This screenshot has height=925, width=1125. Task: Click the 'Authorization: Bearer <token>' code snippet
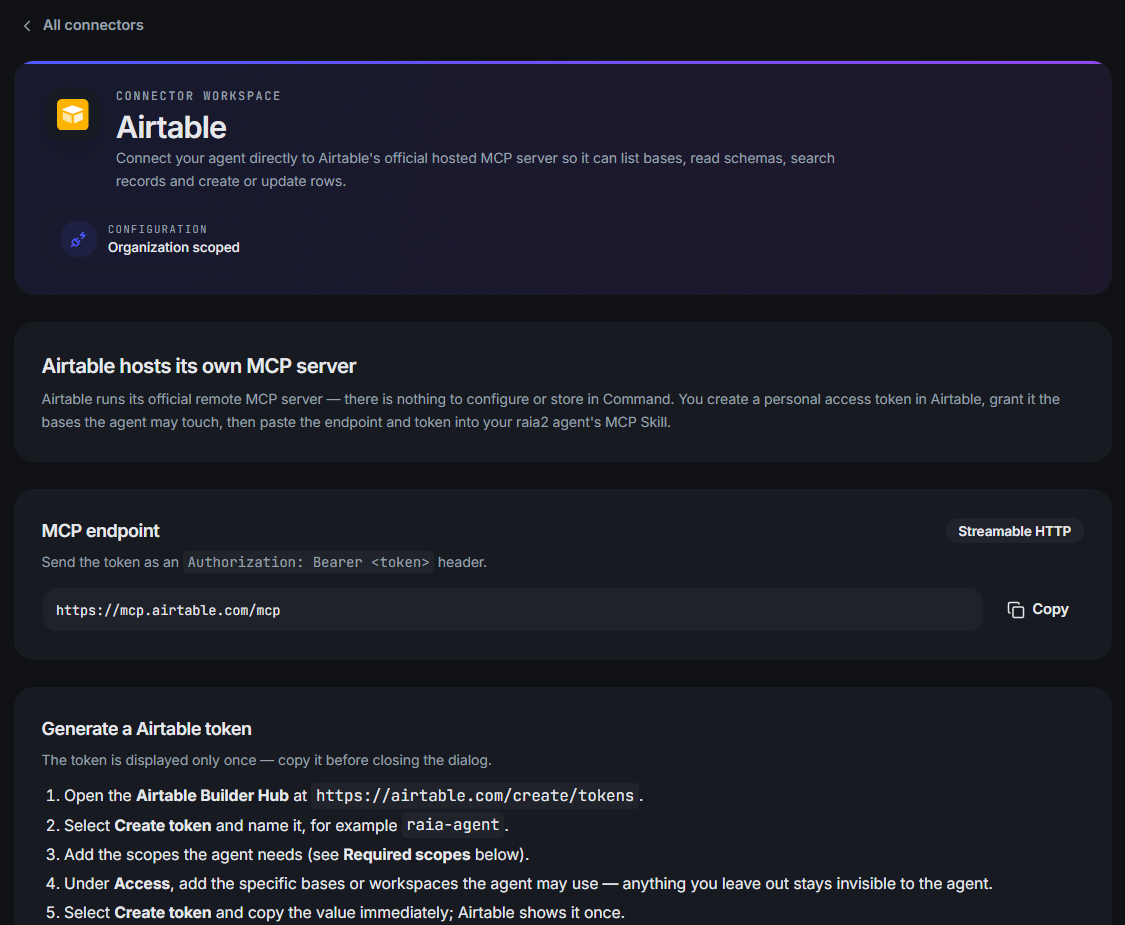pyautogui.click(x=309, y=563)
